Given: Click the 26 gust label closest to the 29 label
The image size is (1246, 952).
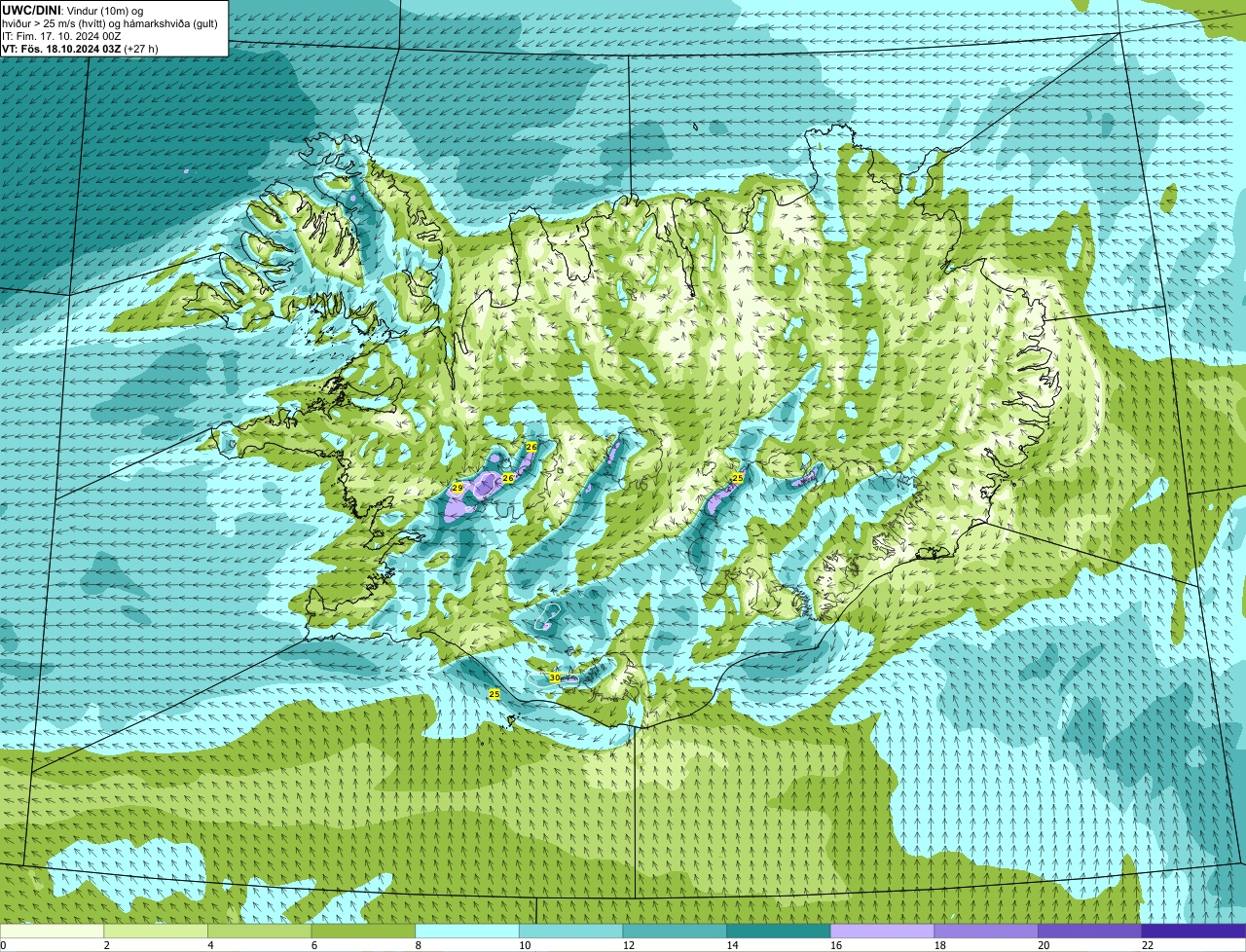Looking at the screenshot, I should pyautogui.click(x=507, y=479).
